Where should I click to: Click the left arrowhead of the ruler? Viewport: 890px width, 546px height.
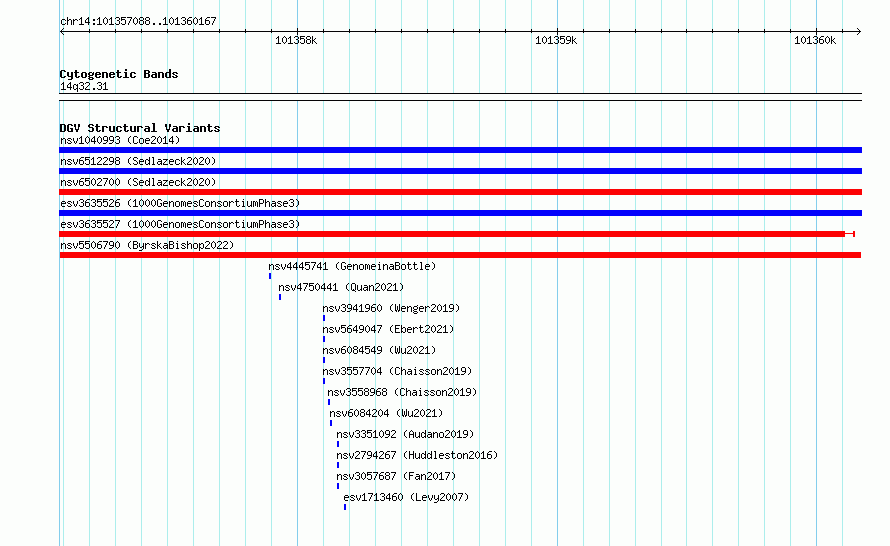tap(62, 32)
